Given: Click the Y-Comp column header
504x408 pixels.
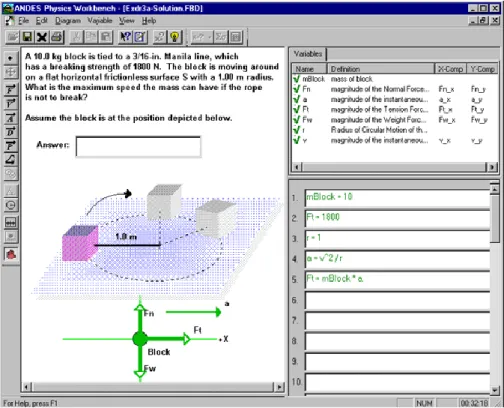Looking at the screenshot, I should coord(482,69).
